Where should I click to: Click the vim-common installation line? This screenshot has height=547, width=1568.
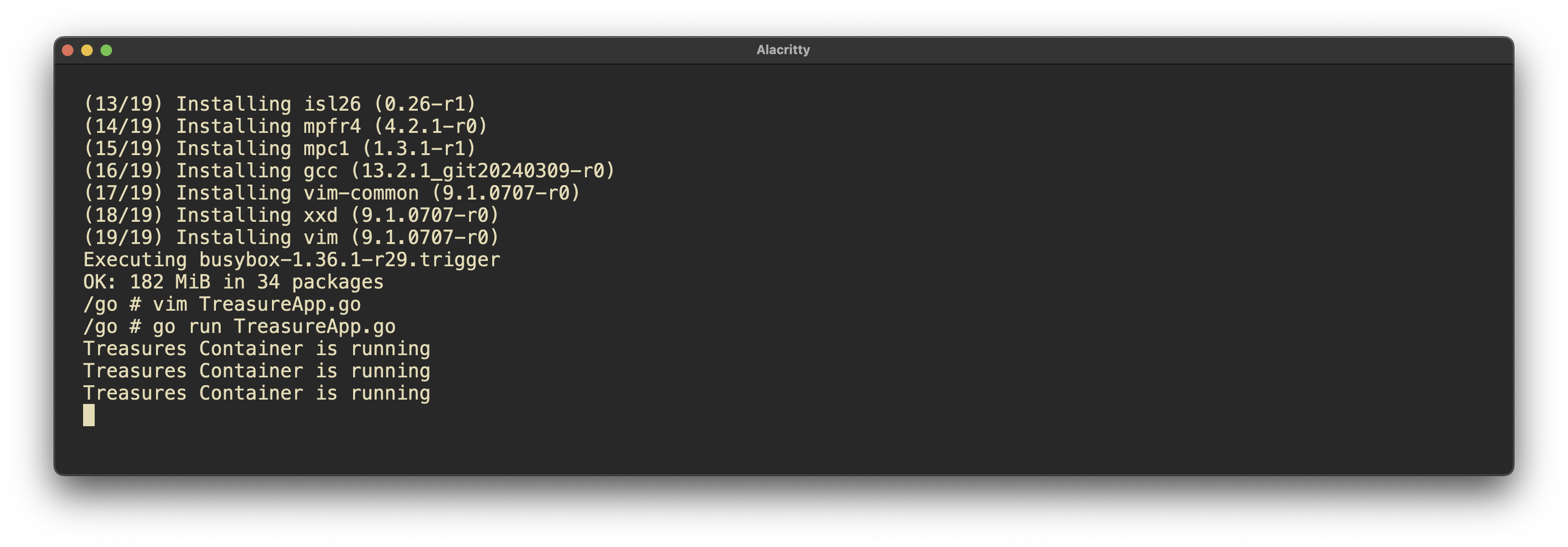coord(332,193)
